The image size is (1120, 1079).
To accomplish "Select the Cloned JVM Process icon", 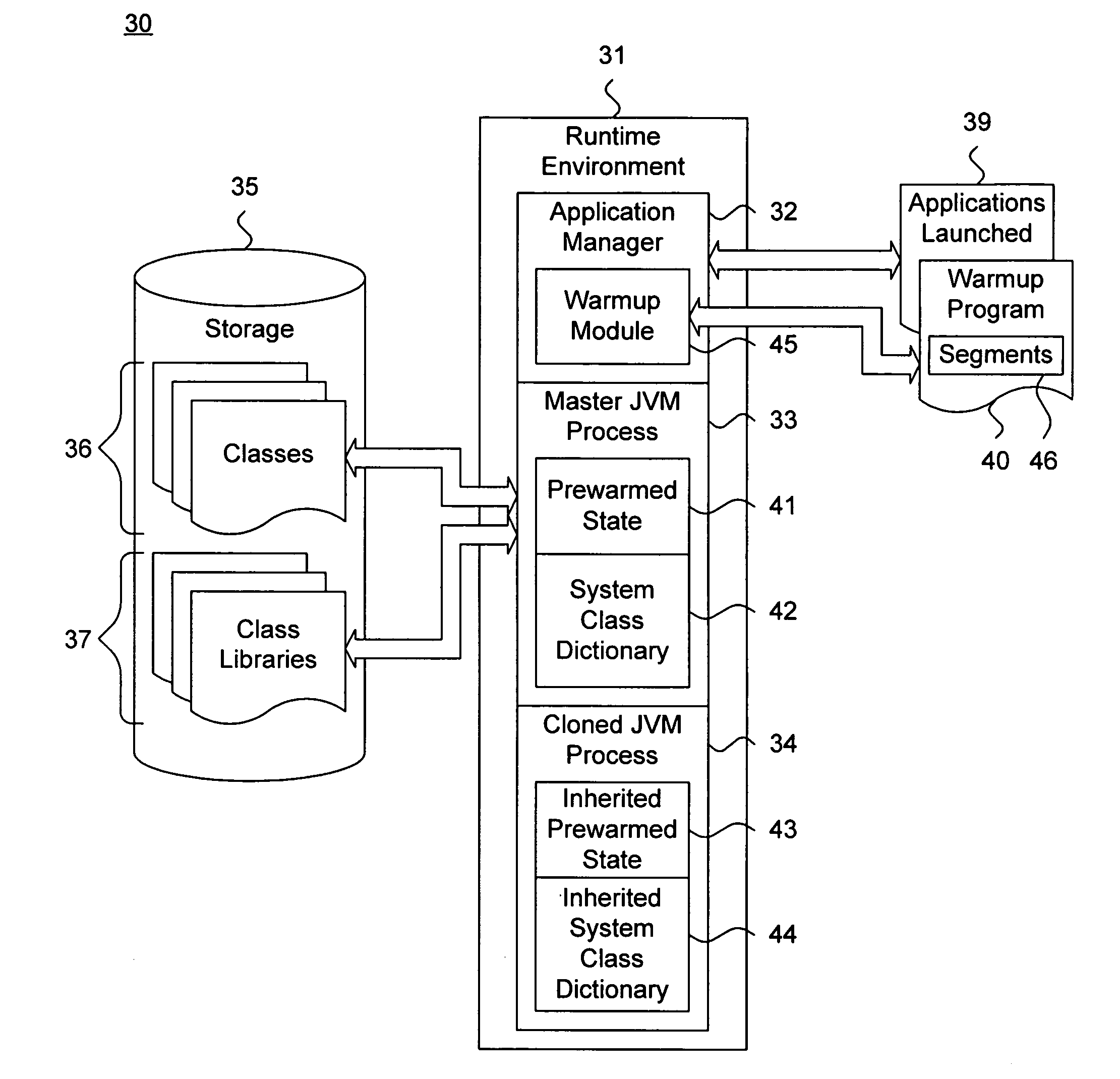I will 590,730.
